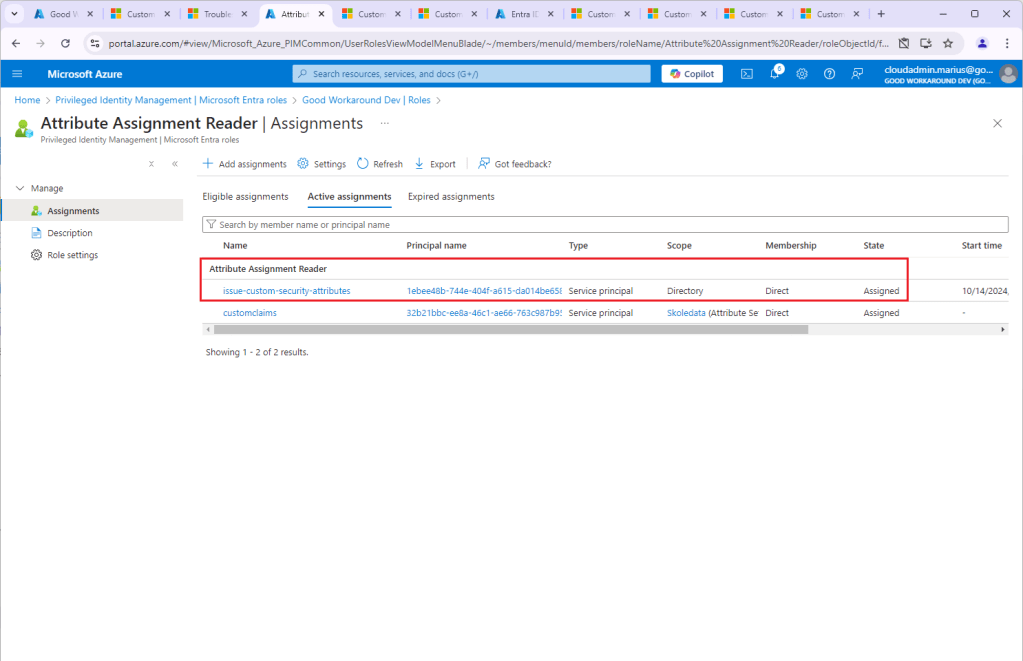Click the Copilot button

[691, 74]
